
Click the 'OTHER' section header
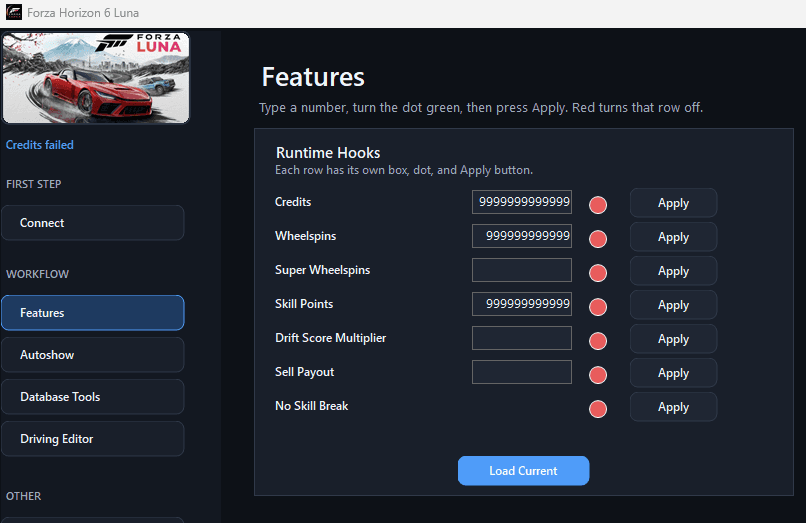pyautogui.click(x=23, y=496)
